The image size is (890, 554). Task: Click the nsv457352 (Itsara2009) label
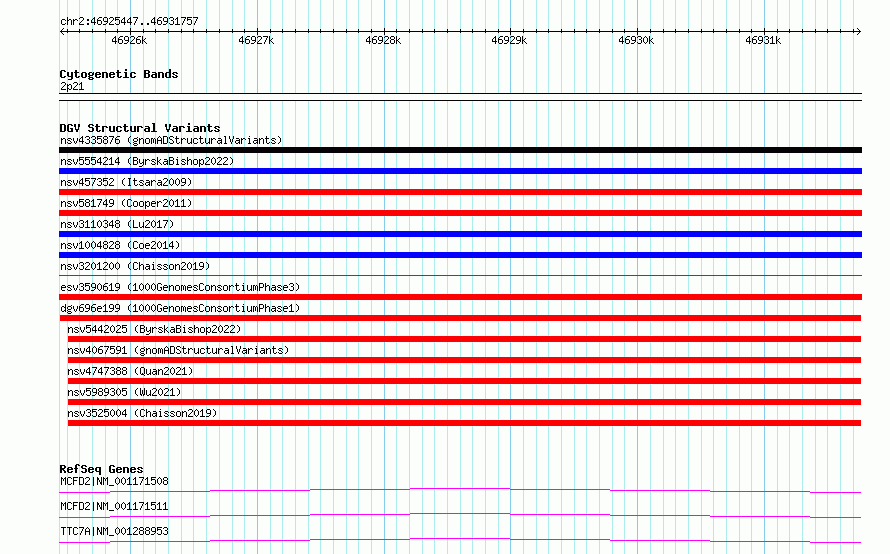[x=126, y=182]
